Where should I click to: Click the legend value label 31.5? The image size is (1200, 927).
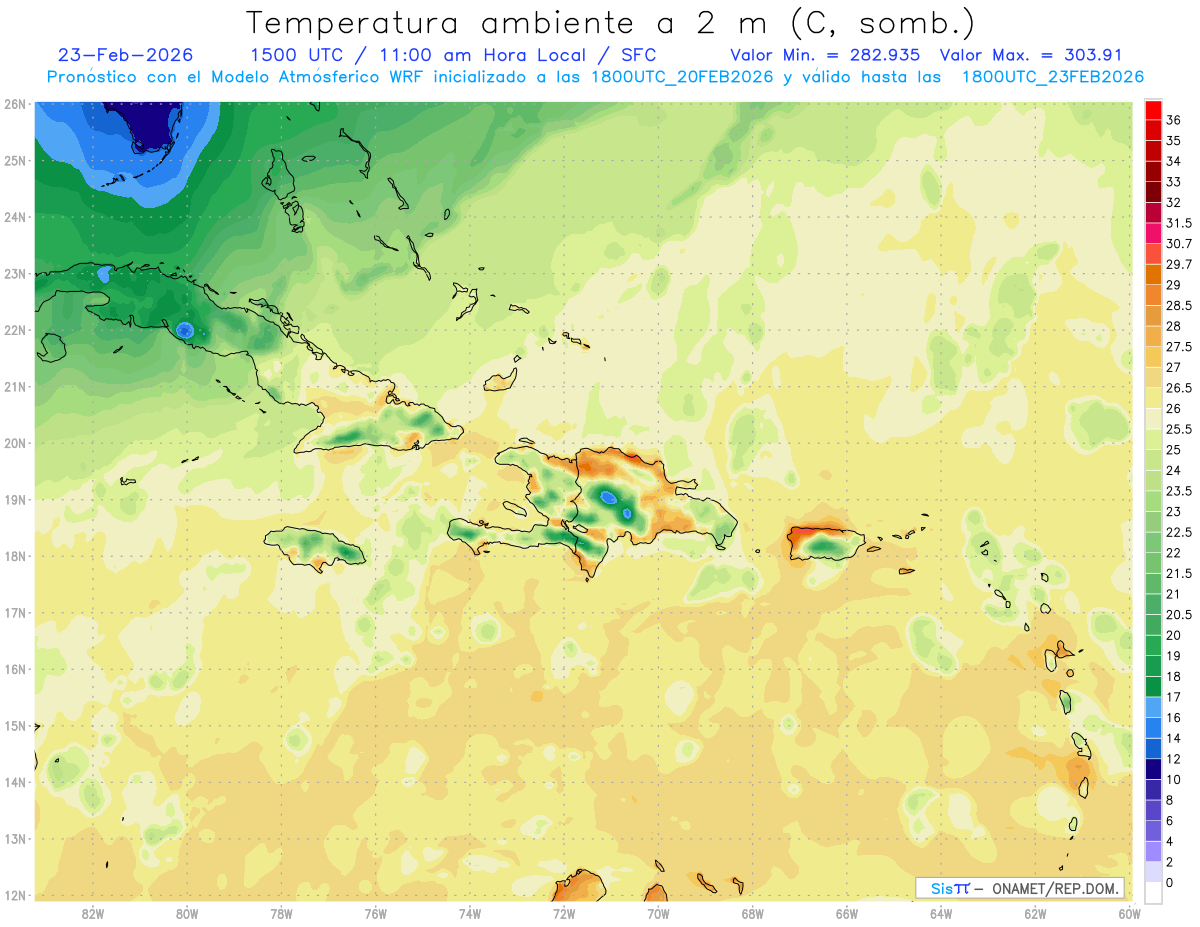tap(1179, 223)
